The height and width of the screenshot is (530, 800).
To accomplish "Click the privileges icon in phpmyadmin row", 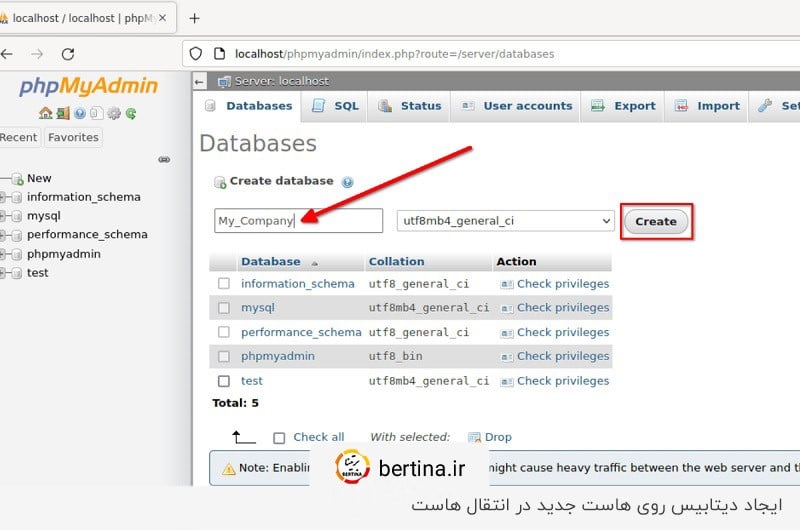I will [507, 357].
